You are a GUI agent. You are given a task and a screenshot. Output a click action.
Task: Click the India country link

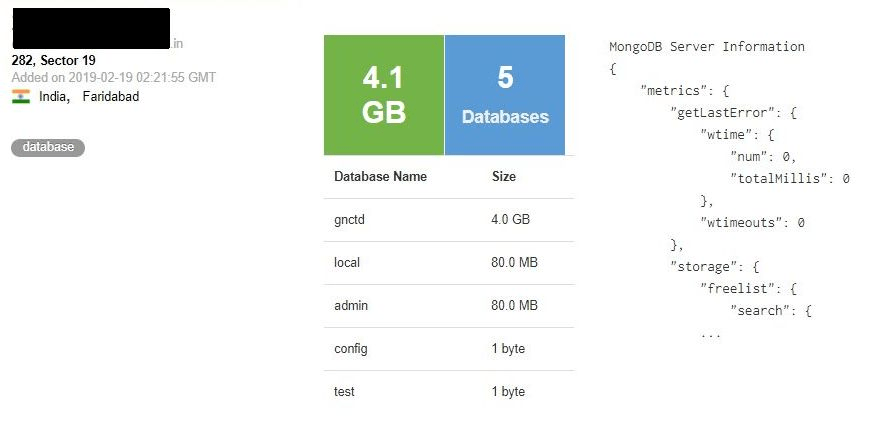[x=54, y=97]
